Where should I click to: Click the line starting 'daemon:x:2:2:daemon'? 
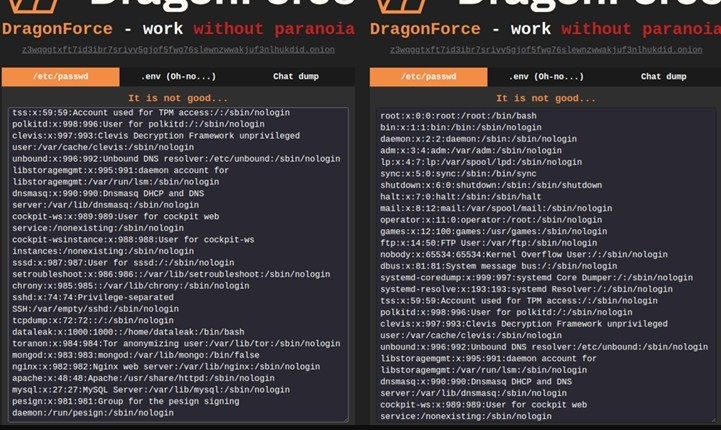click(x=478, y=139)
